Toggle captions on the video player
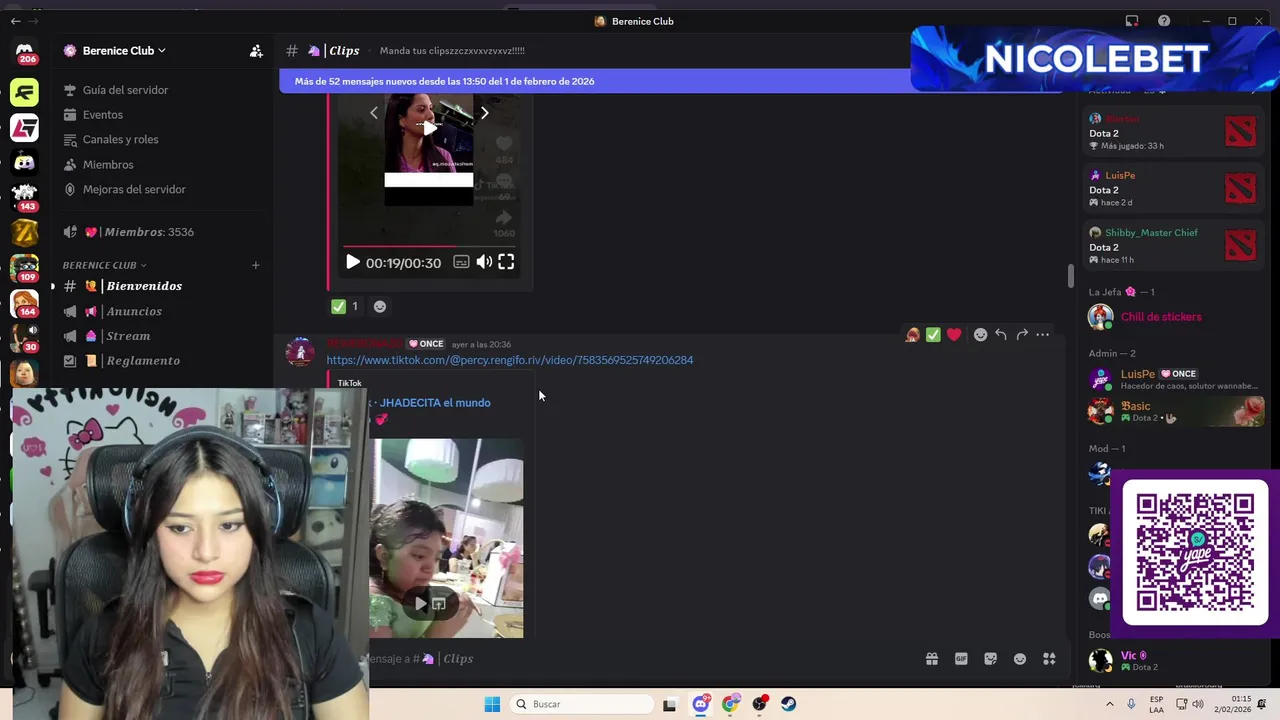The height and width of the screenshot is (720, 1280). coord(461,262)
